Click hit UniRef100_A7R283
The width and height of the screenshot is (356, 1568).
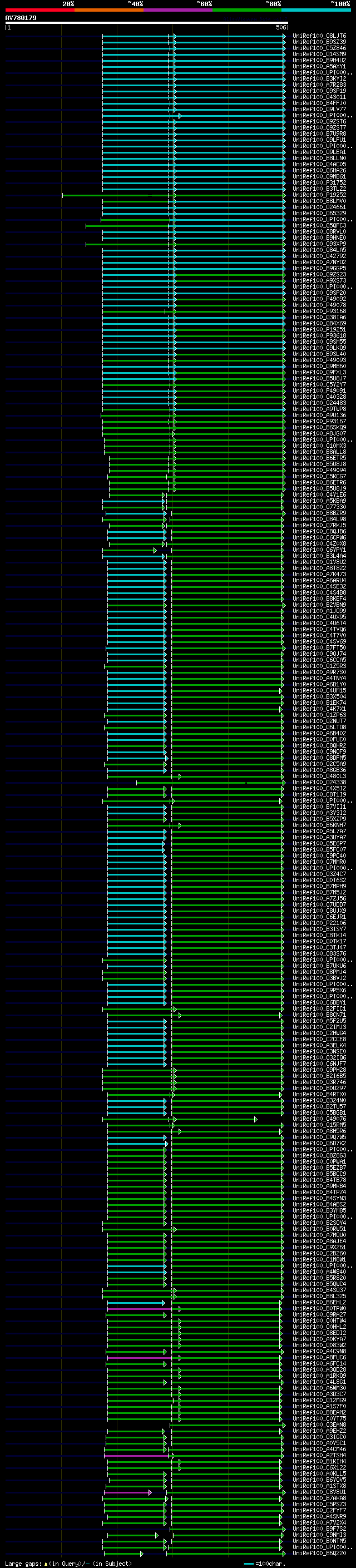[x=319, y=85]
